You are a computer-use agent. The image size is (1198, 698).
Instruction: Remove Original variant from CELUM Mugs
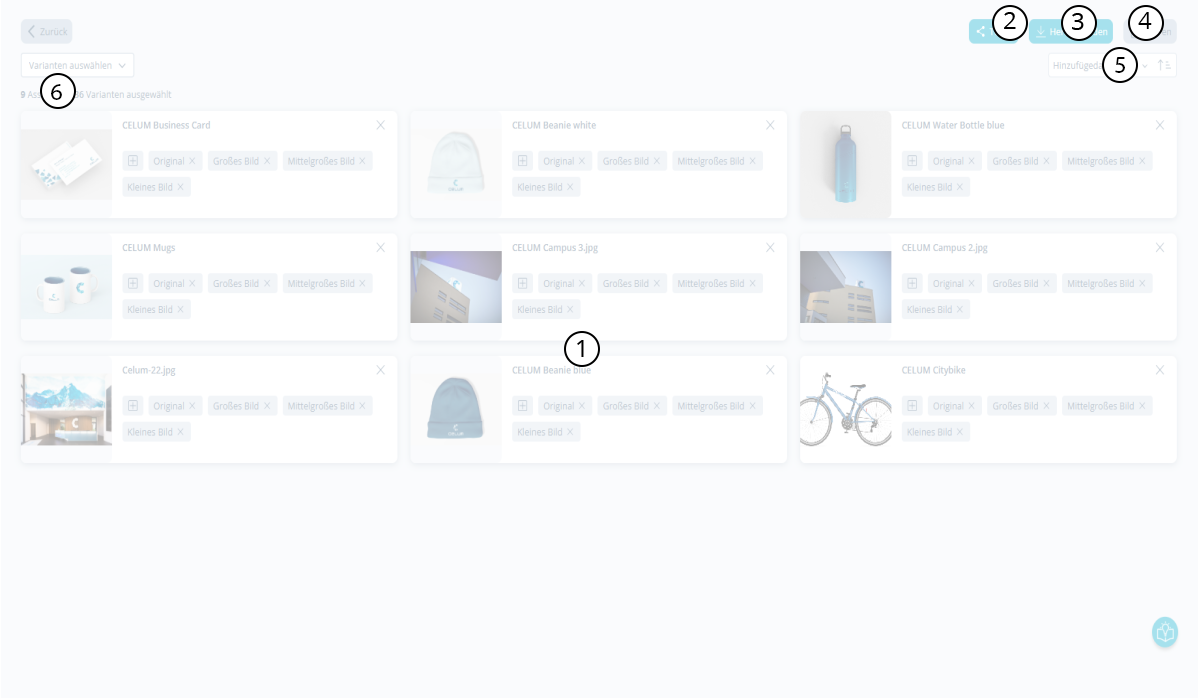click(x=192, y=283)
